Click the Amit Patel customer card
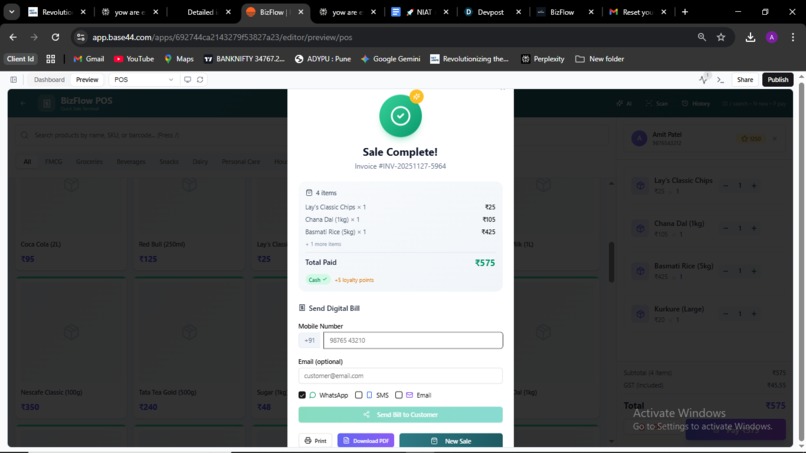 (x=704, y=138)
